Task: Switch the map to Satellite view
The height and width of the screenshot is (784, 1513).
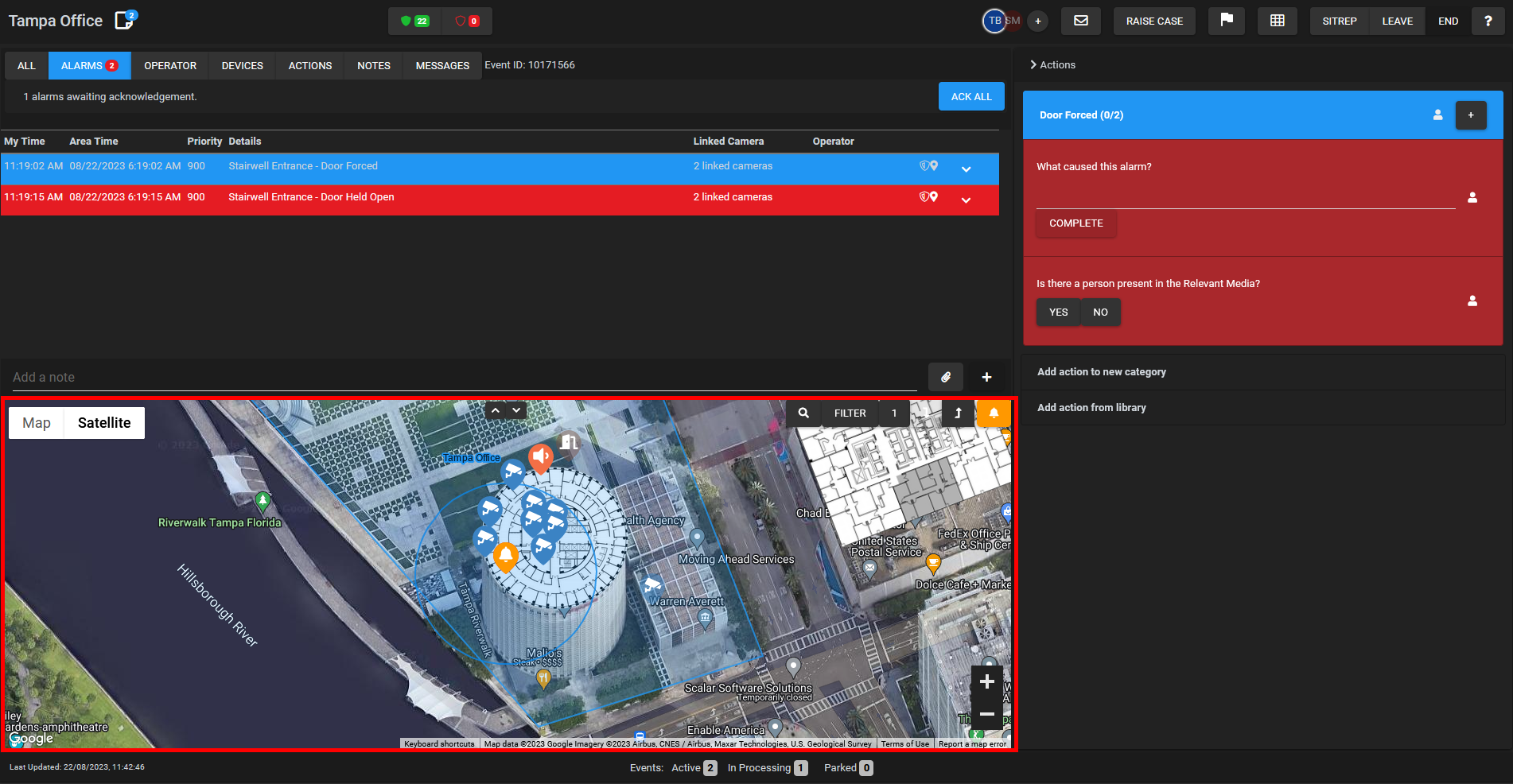Action: (103, 422)
